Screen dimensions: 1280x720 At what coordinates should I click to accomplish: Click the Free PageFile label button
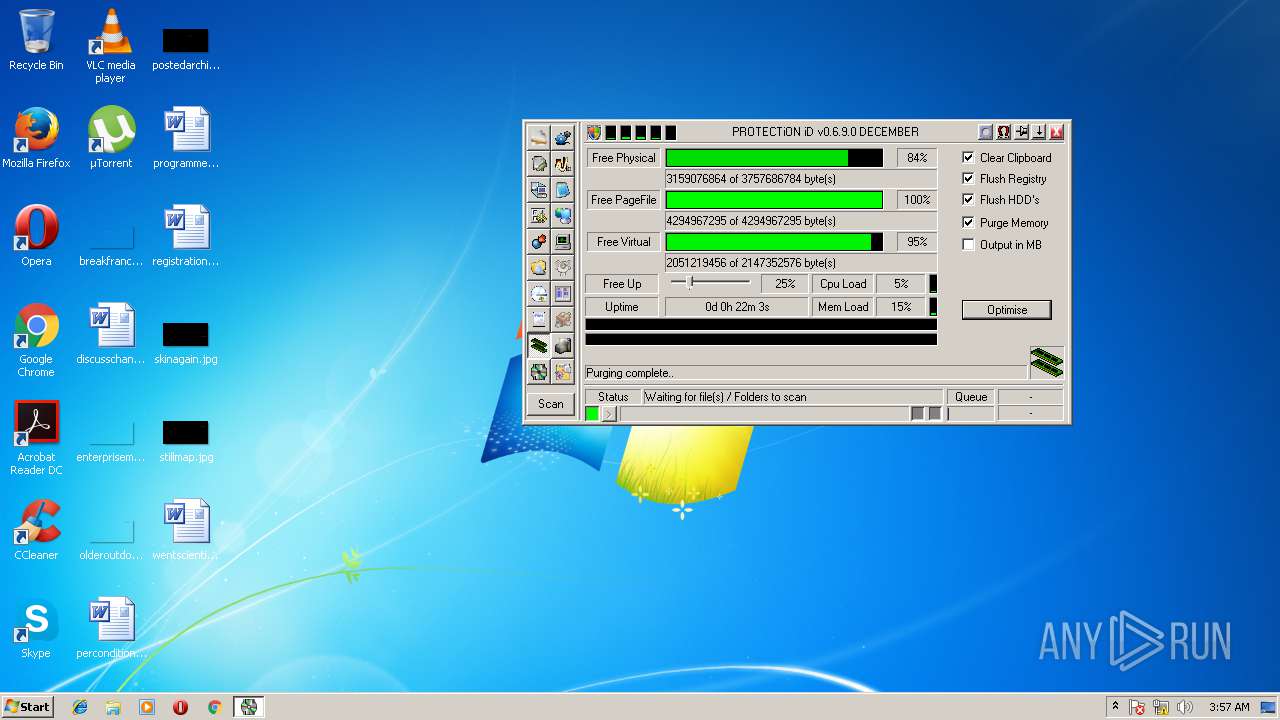623,200
